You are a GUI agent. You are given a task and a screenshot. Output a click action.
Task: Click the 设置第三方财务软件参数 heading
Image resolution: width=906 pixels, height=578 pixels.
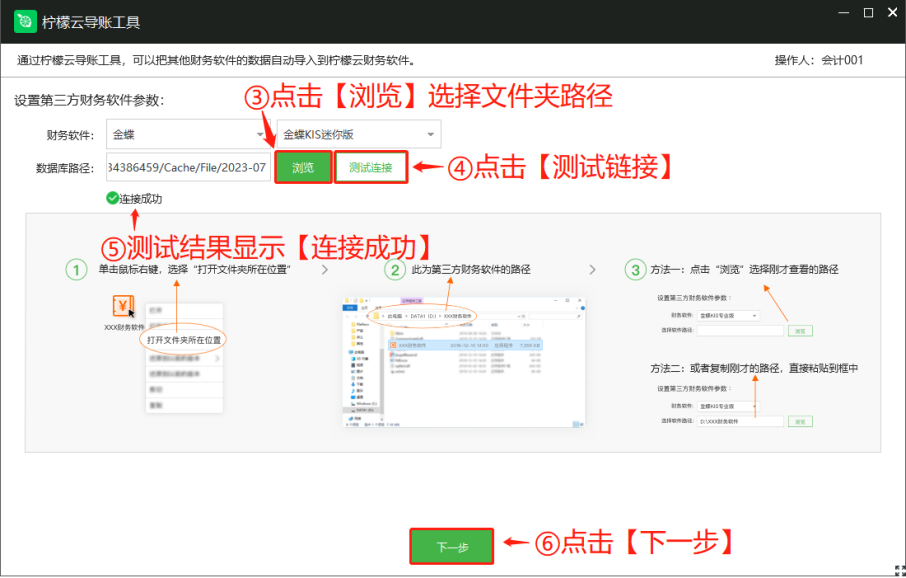coord(90,100)
